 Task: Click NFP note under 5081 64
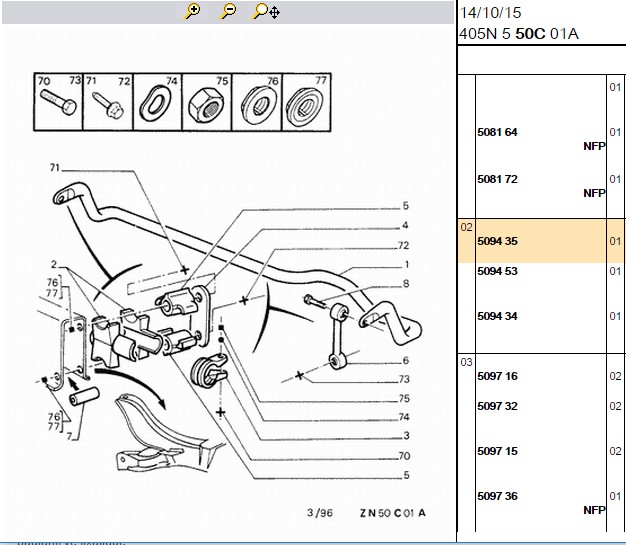click(594, 146)
